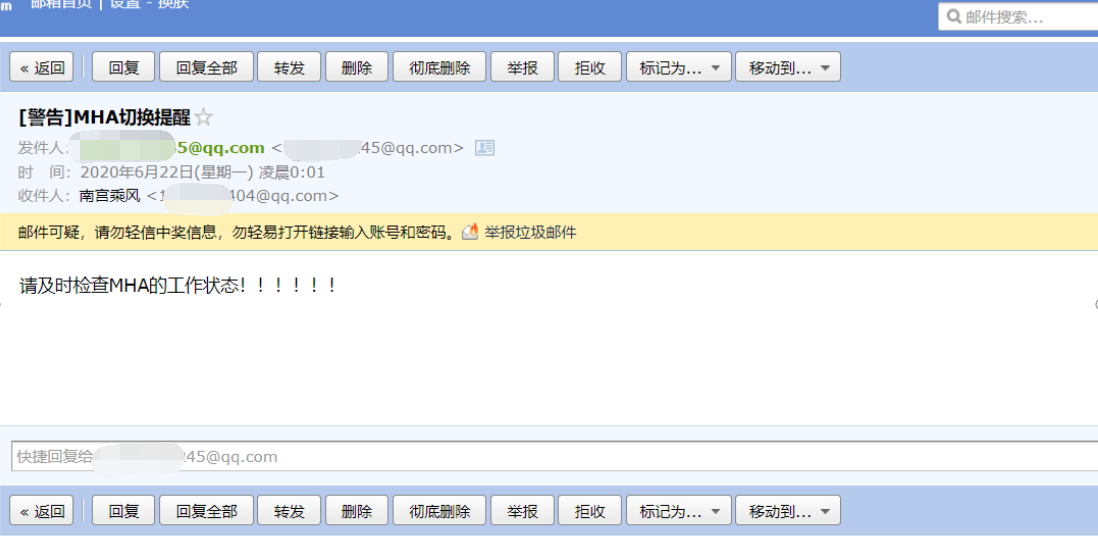This screenshot has height=543, width=1098.
Task: Star the MHA切换提醒 email
Action: pos(203,117)
